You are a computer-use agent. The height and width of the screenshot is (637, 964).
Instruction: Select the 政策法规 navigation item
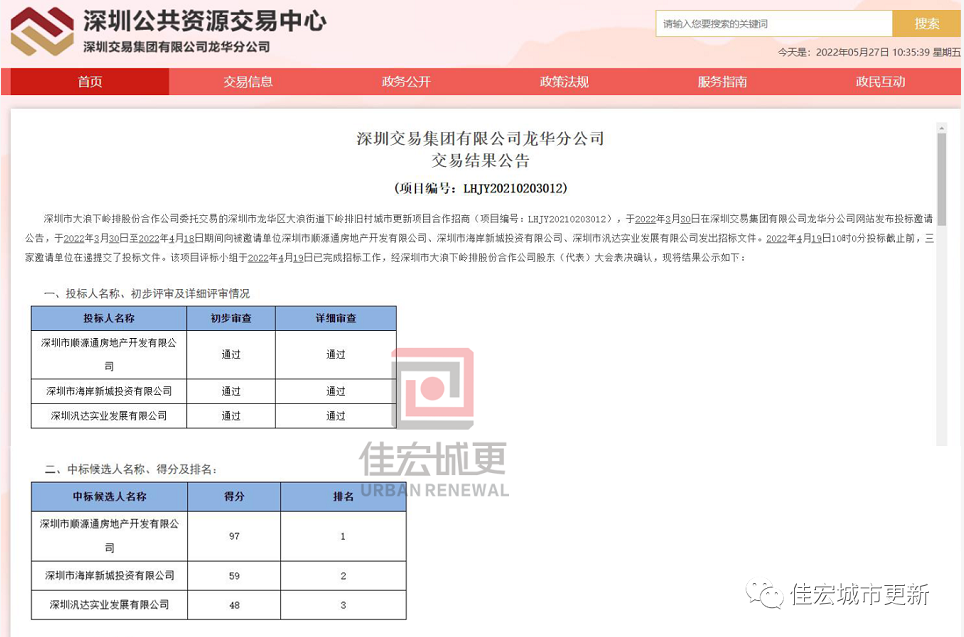pyautogui.click(x=564, y=82)
